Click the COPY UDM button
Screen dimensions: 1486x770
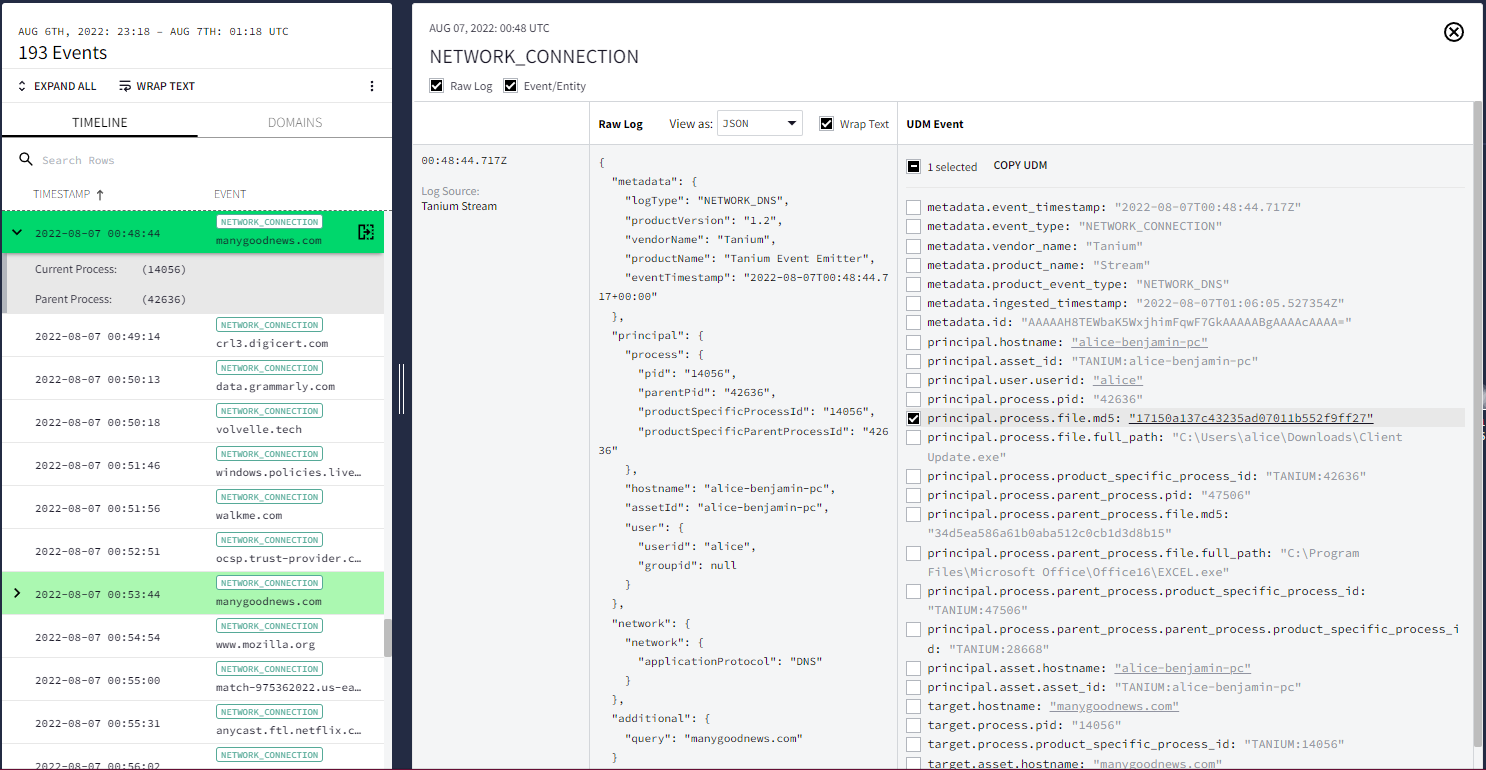pos(1020,165)
